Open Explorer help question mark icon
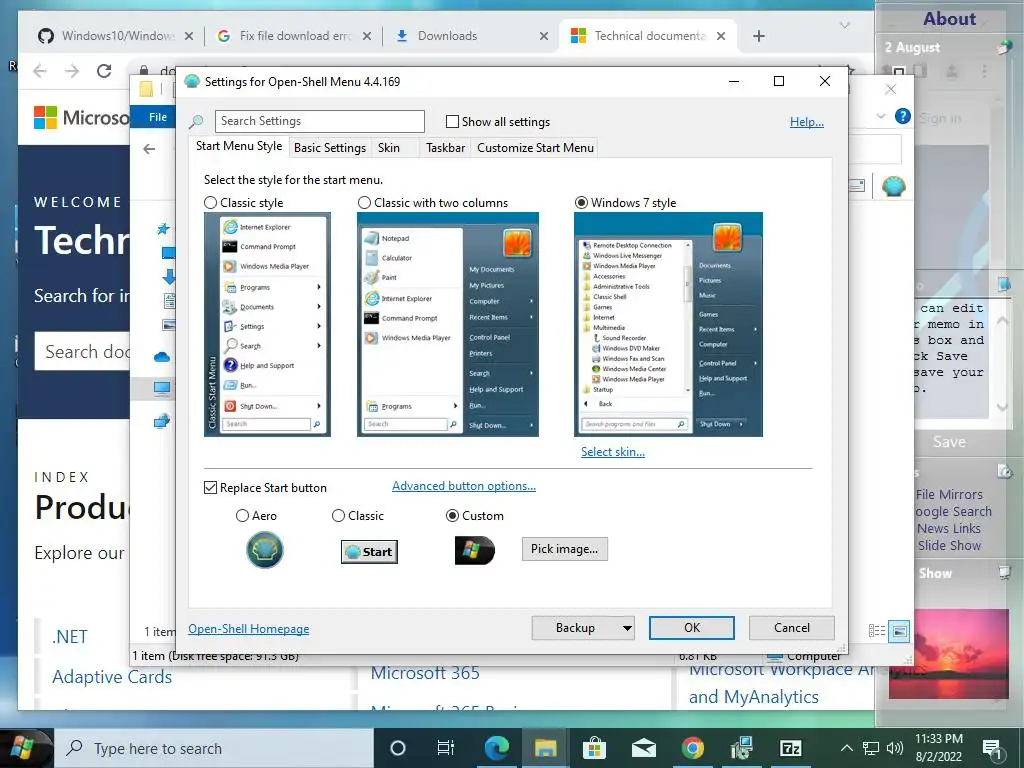The height and width of the screenshot is (768, 1024). click(903, 116)
